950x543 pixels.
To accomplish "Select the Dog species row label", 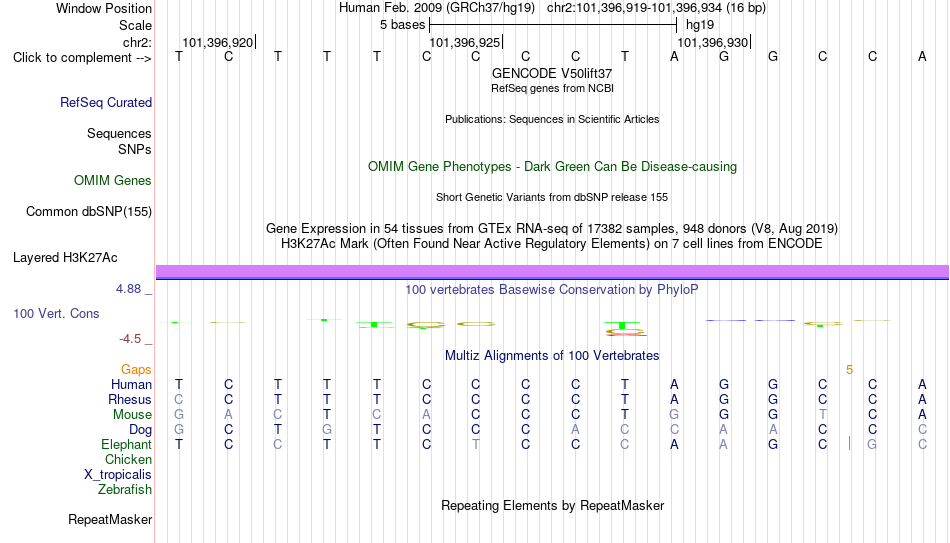I will coord(141,430).
